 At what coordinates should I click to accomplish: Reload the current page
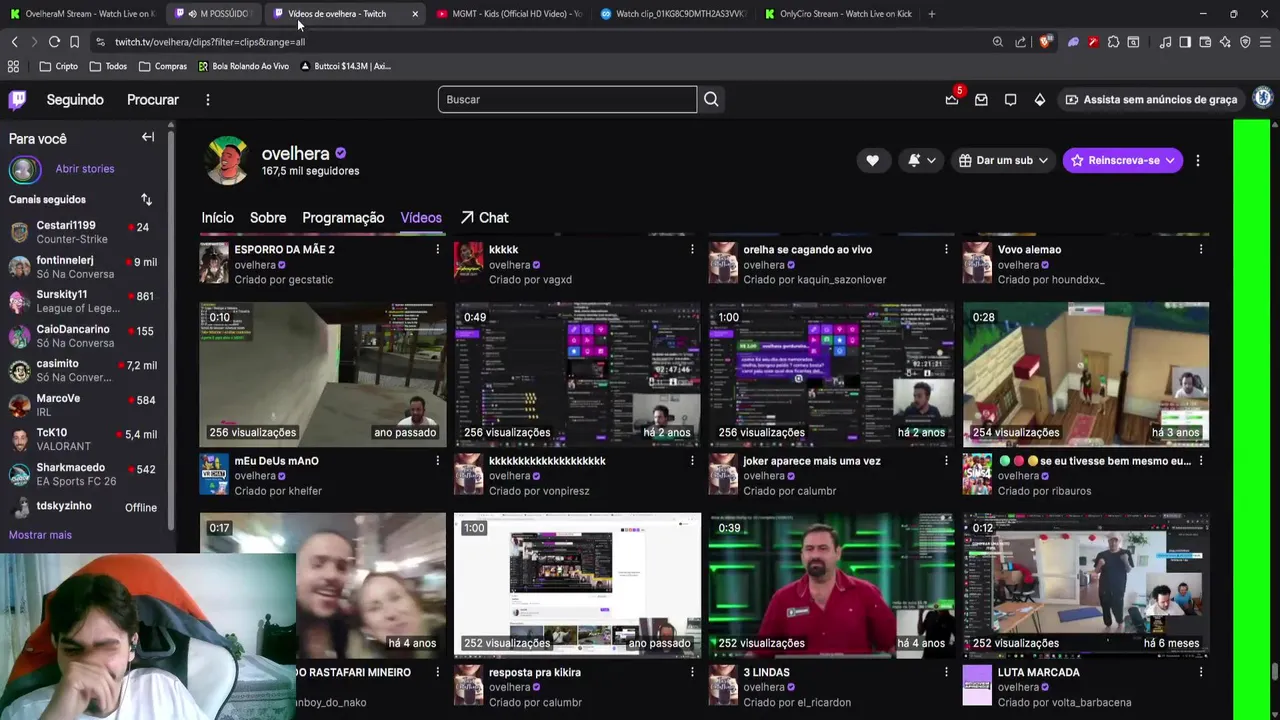pos(54,42)
